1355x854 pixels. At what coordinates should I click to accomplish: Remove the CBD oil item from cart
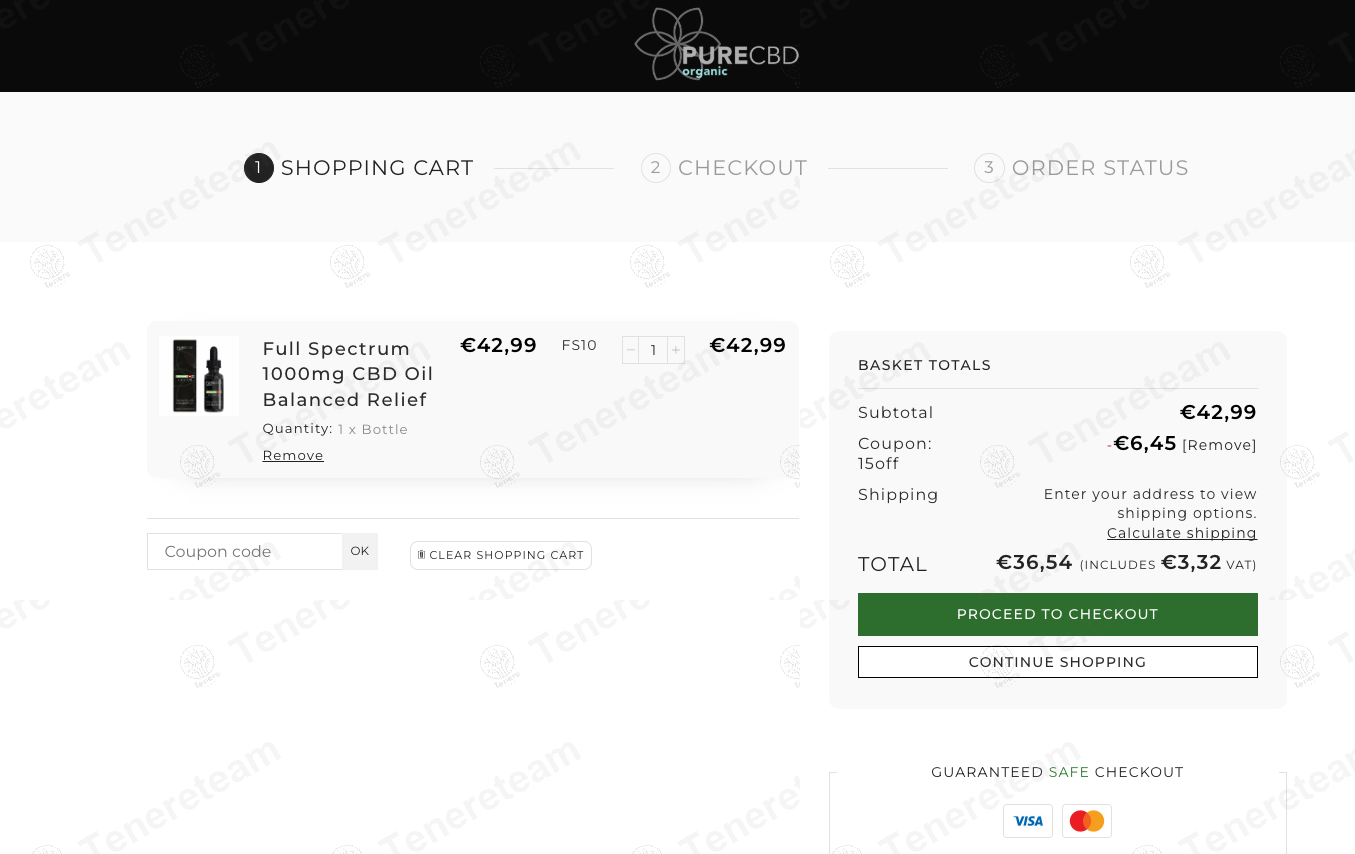tap(293, 456)
